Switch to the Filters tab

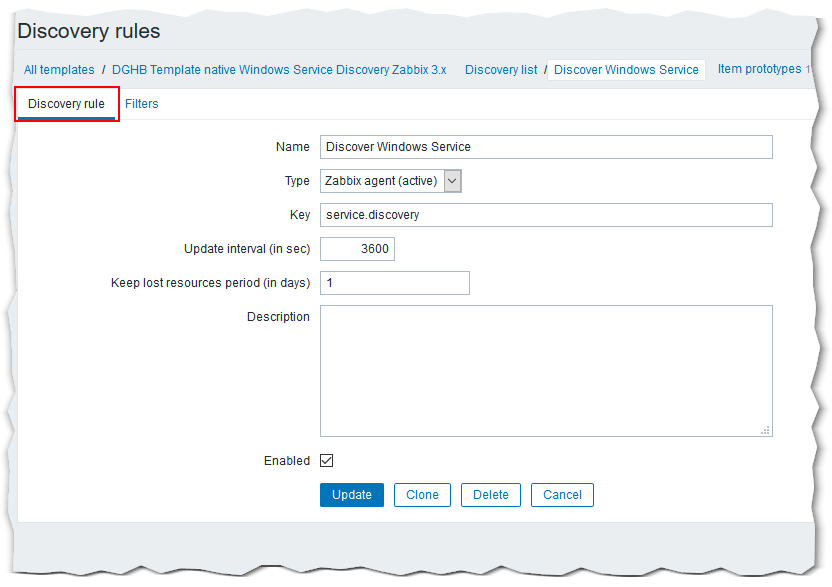coord(141,104)
